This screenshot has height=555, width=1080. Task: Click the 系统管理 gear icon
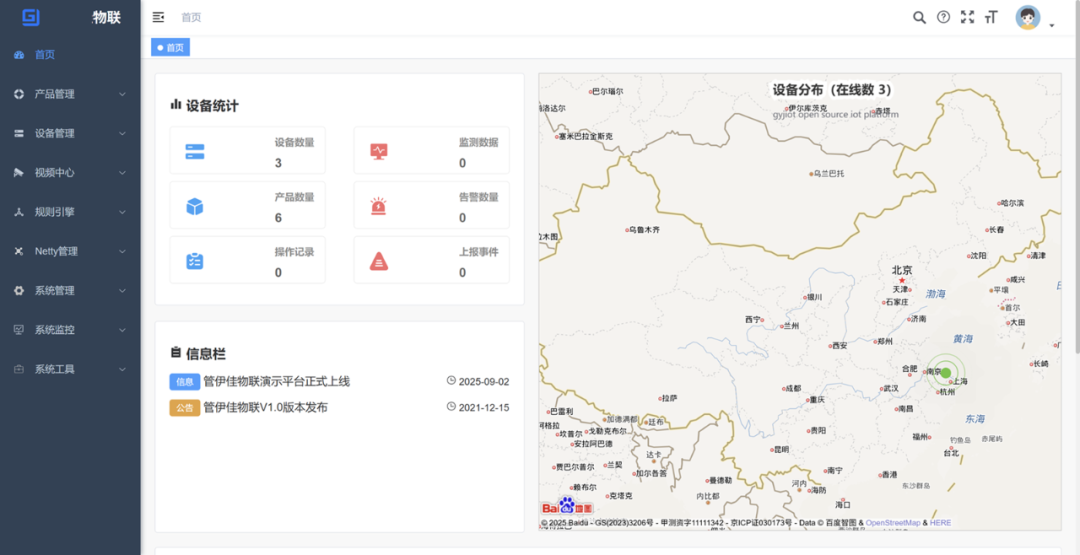[x=19, y=291]
